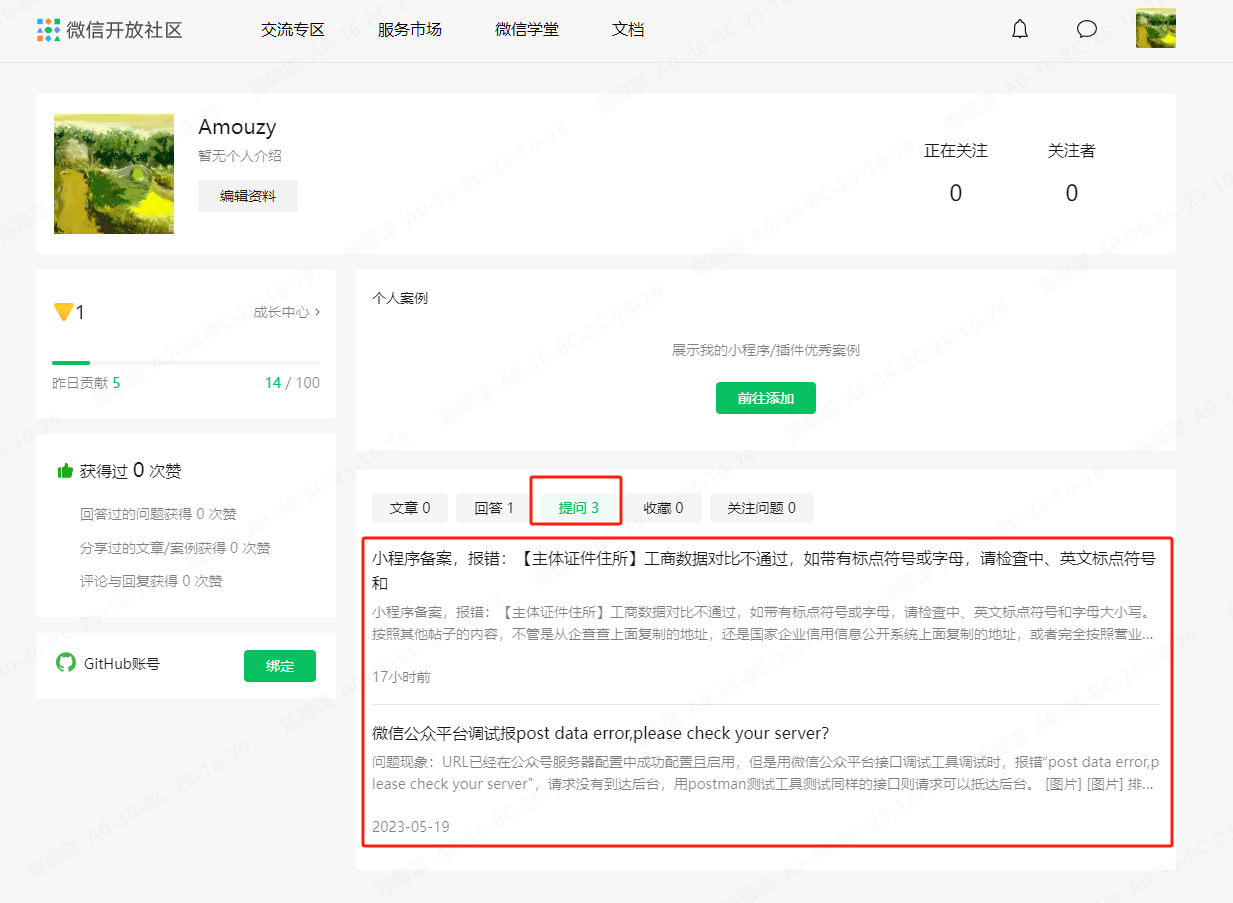
Task: Click the 微信开放社区 site title
Action: tap(124, 29)
